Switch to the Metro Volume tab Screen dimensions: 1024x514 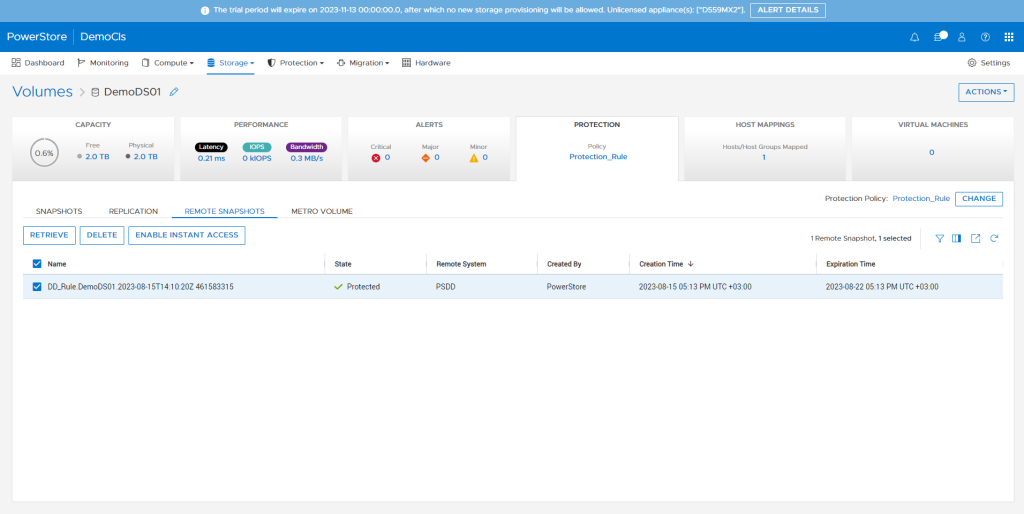pyautogui.click(x=322, y=211)
